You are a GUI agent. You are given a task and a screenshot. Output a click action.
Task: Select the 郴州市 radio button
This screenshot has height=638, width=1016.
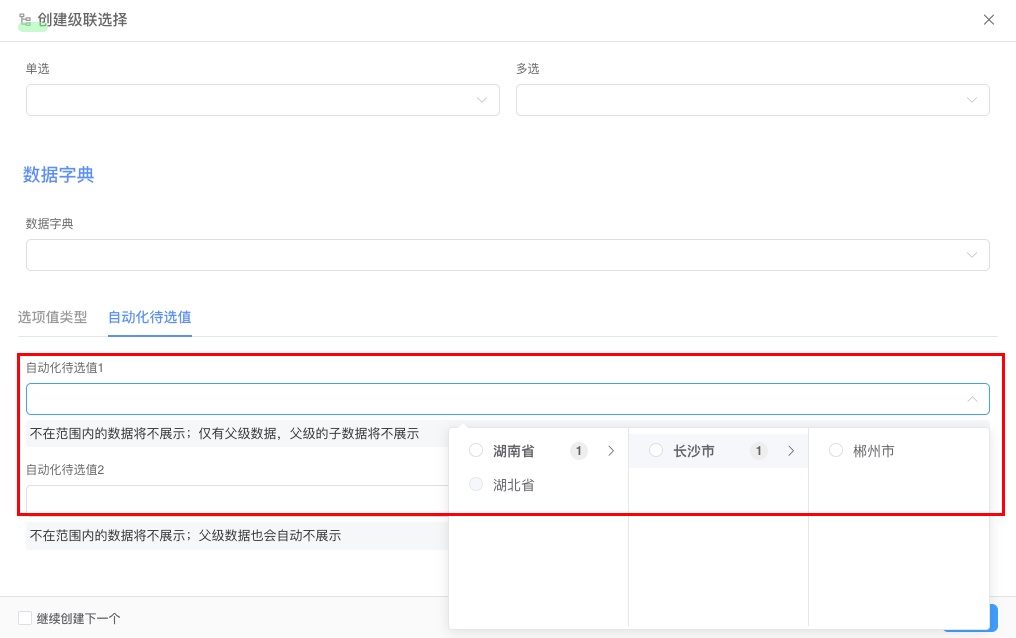[x=836, y=450]
